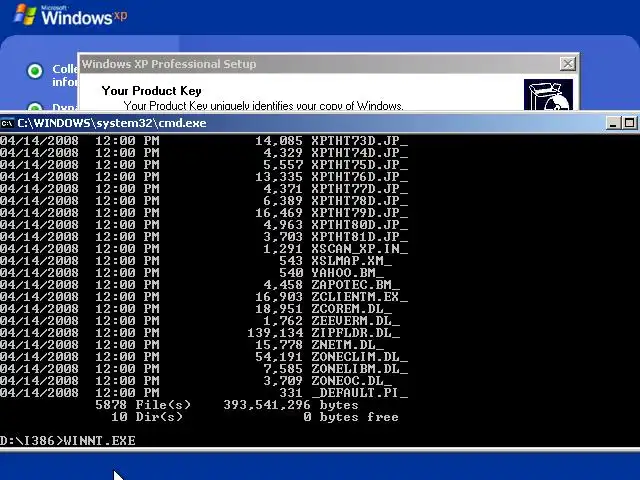The image size is (640, 480).
Task: Select the XPTHT80D.JP_ file name
Action: 360,225
